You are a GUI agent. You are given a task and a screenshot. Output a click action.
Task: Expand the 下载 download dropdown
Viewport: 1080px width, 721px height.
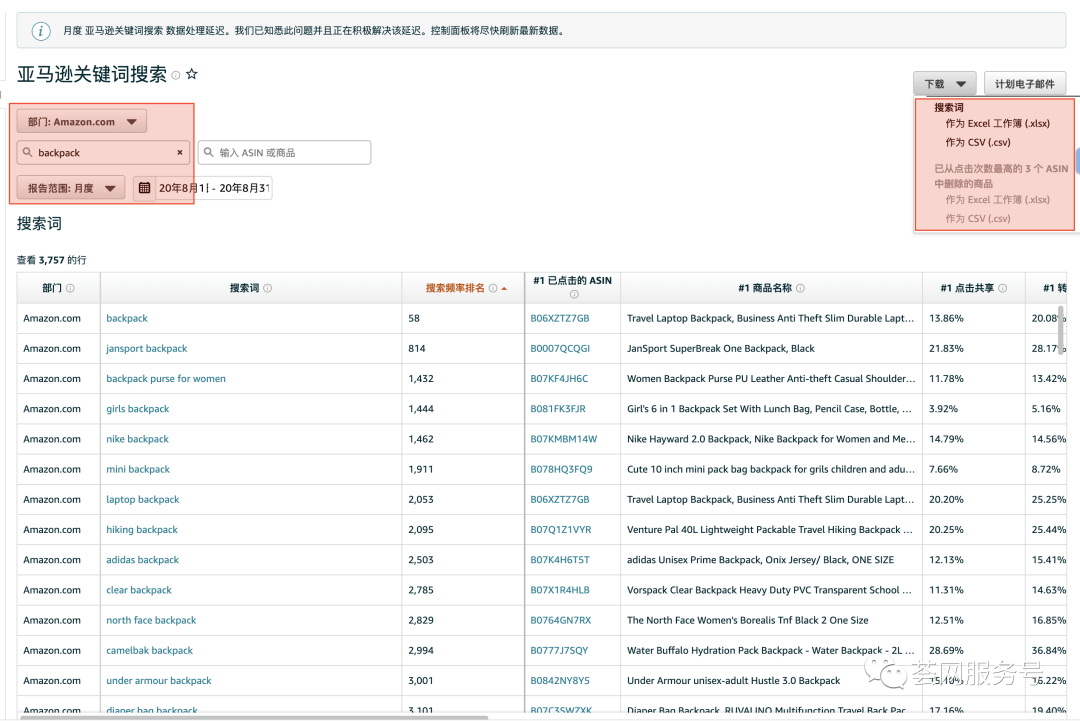click(944, 84)
